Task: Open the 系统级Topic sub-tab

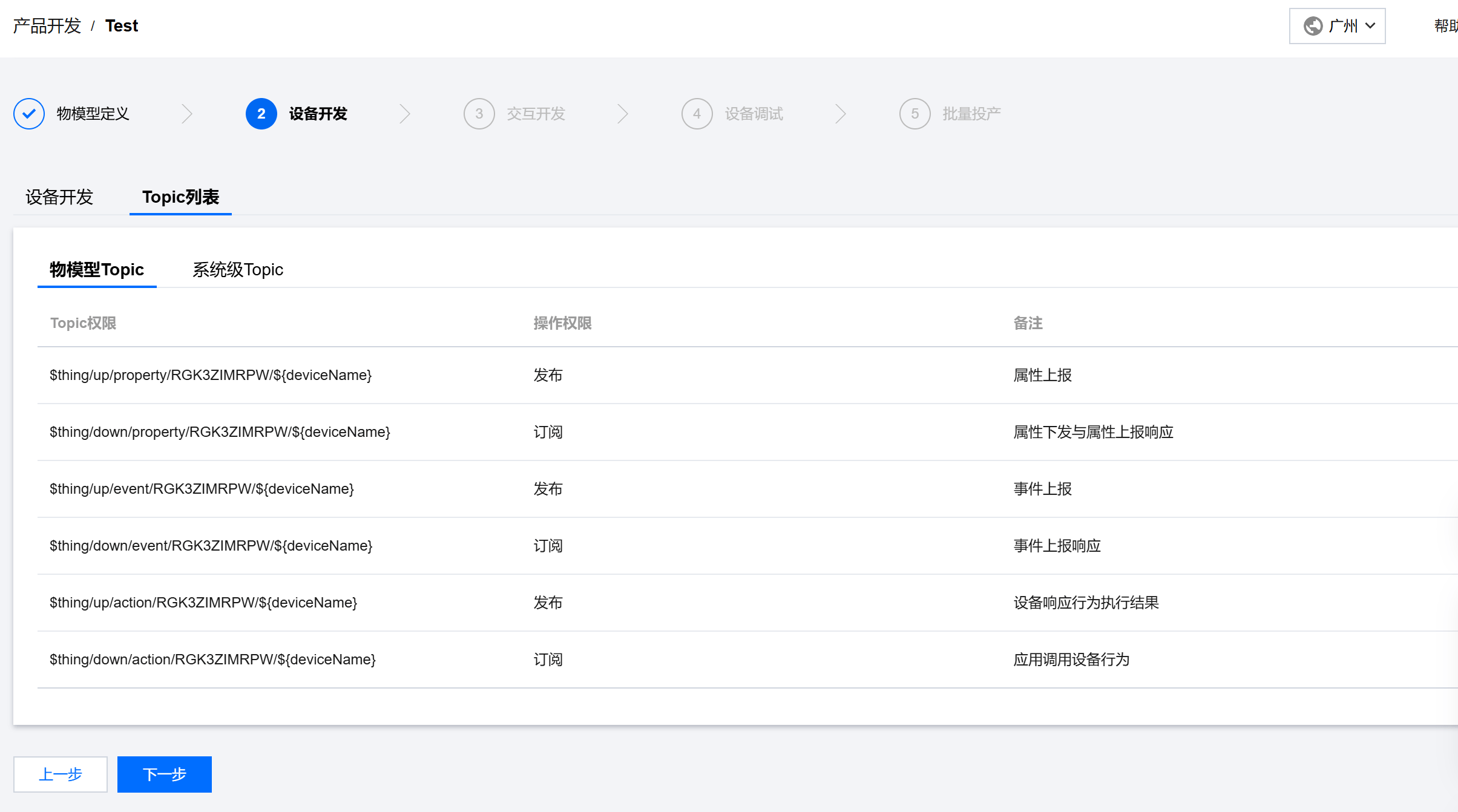Action: tap(237, 270)
